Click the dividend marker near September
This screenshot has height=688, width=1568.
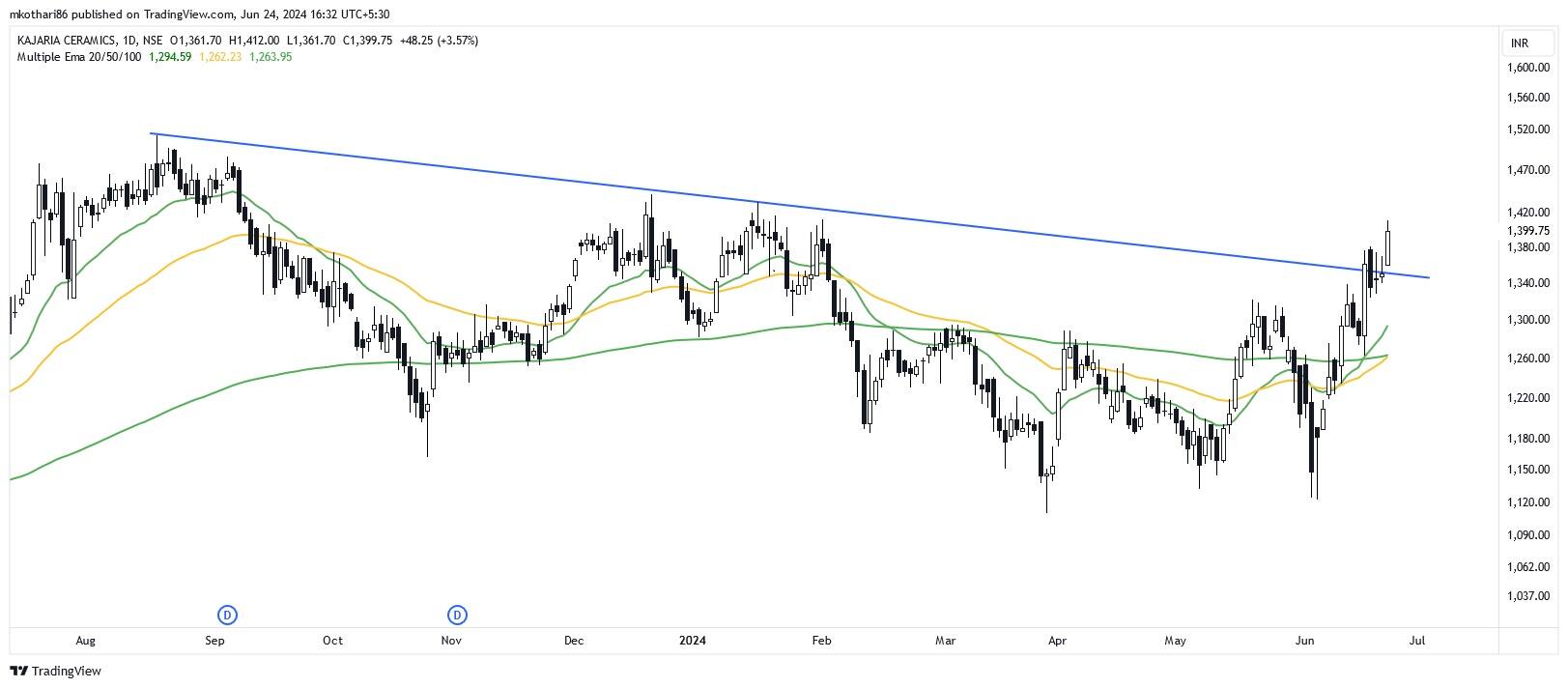pos(228,615)
